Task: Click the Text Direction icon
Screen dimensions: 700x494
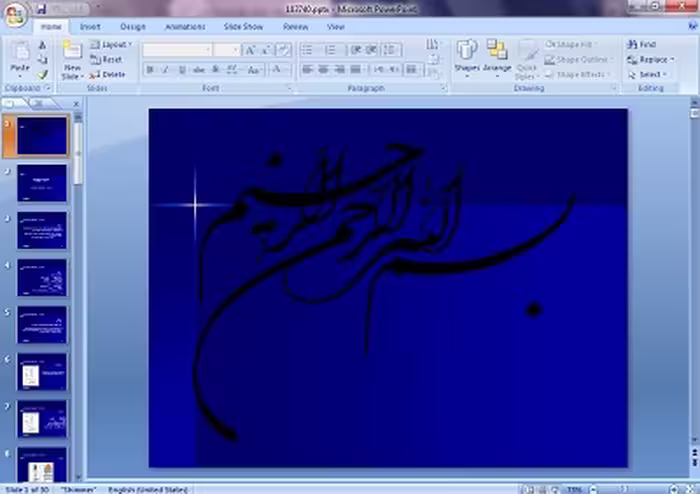Action: (432, 44)
